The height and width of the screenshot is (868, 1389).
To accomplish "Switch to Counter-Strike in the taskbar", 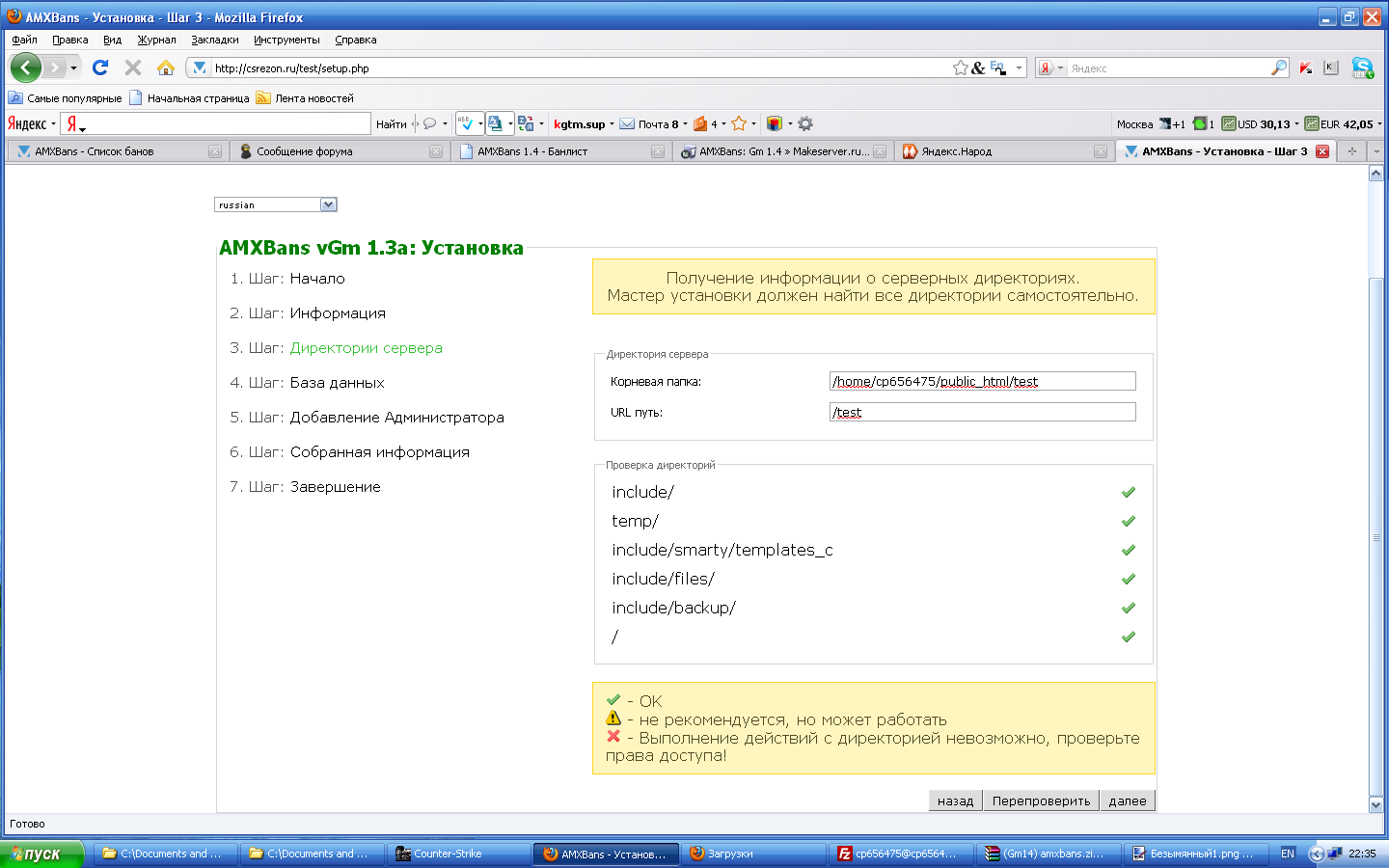I will coord(458,854).
